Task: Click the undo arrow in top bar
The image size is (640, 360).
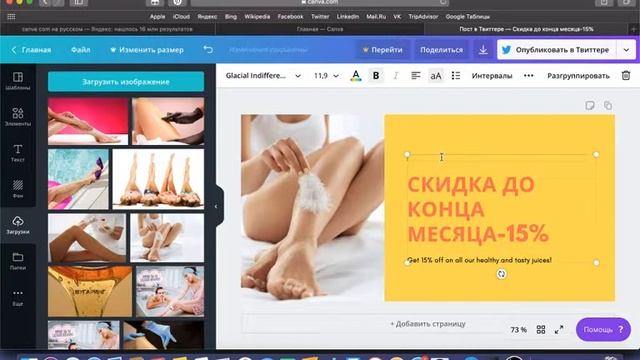Action: (208, 50)
